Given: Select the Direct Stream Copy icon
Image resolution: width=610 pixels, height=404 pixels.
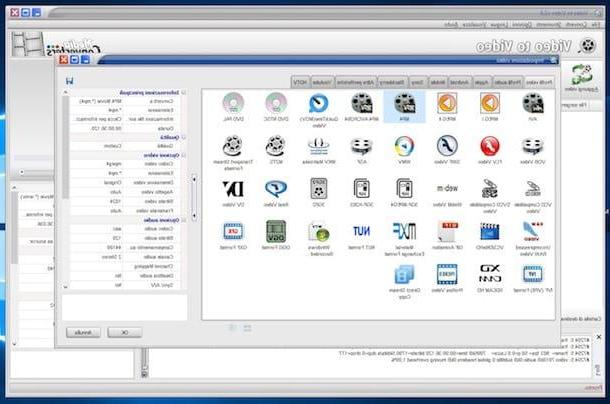Looking at the screenshot, I should tap(405, 274).
